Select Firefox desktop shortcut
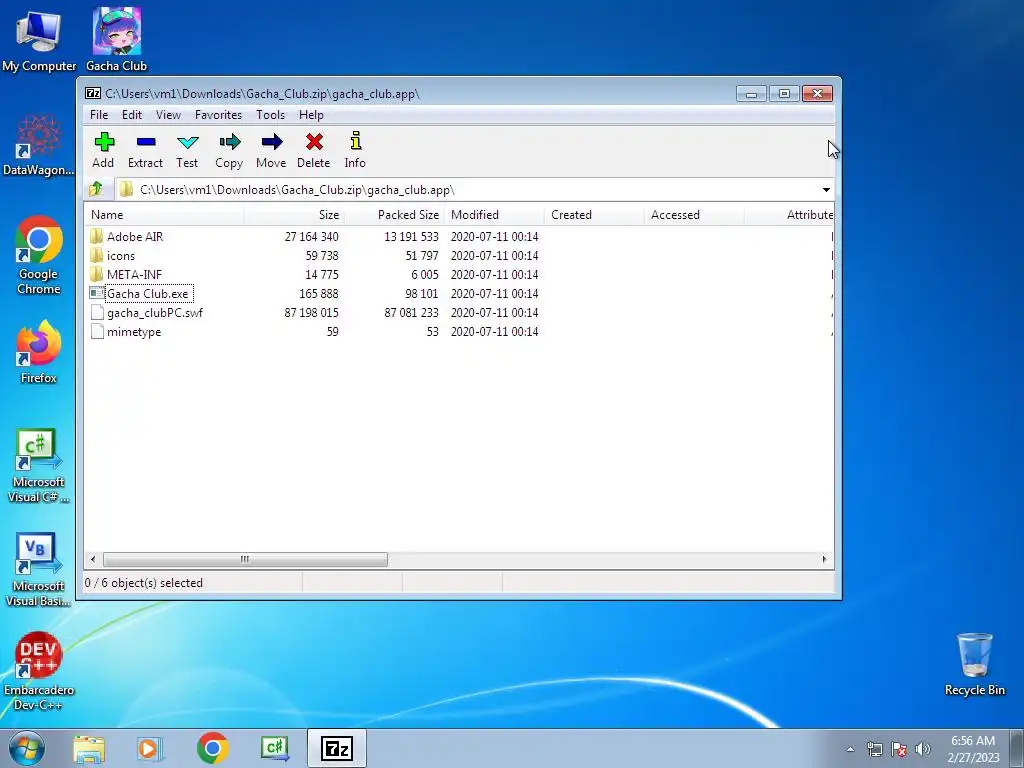This screenshot has height=768, width=1024. pyautogui.click(x=39, y=353)
